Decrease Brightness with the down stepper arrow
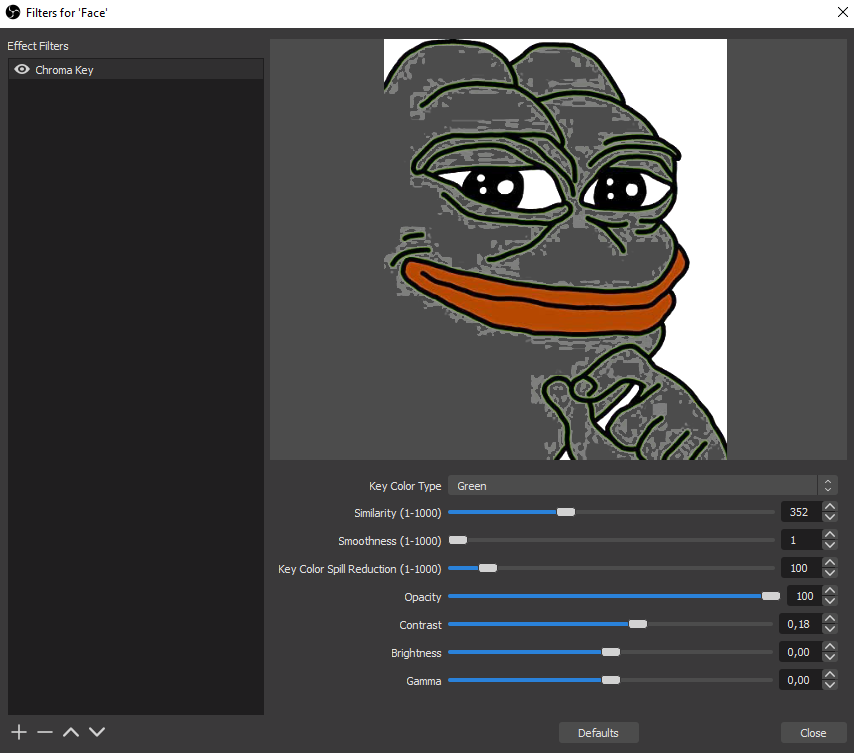 tap(829, 657)
